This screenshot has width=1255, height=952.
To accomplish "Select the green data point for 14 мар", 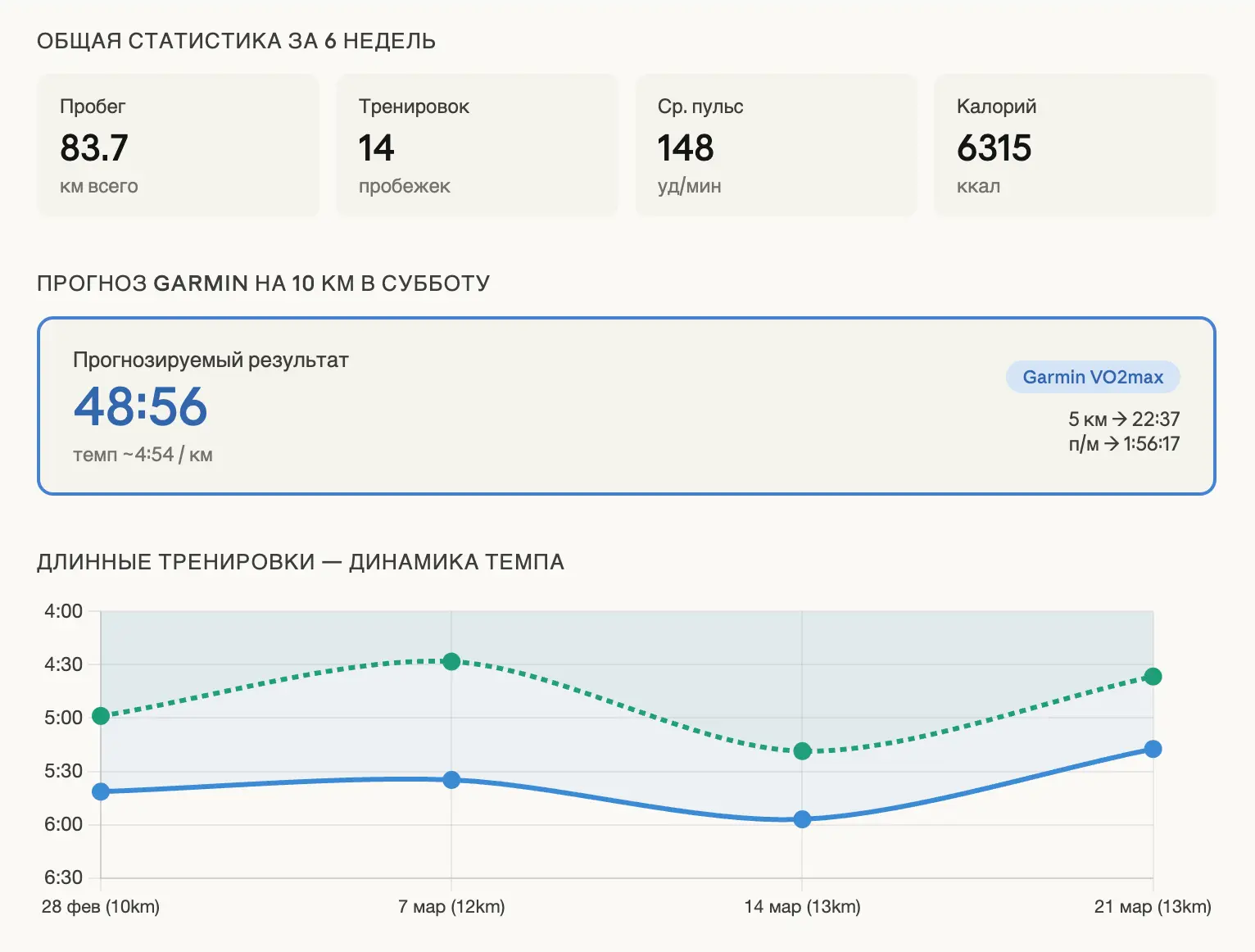I will [803, 751].
